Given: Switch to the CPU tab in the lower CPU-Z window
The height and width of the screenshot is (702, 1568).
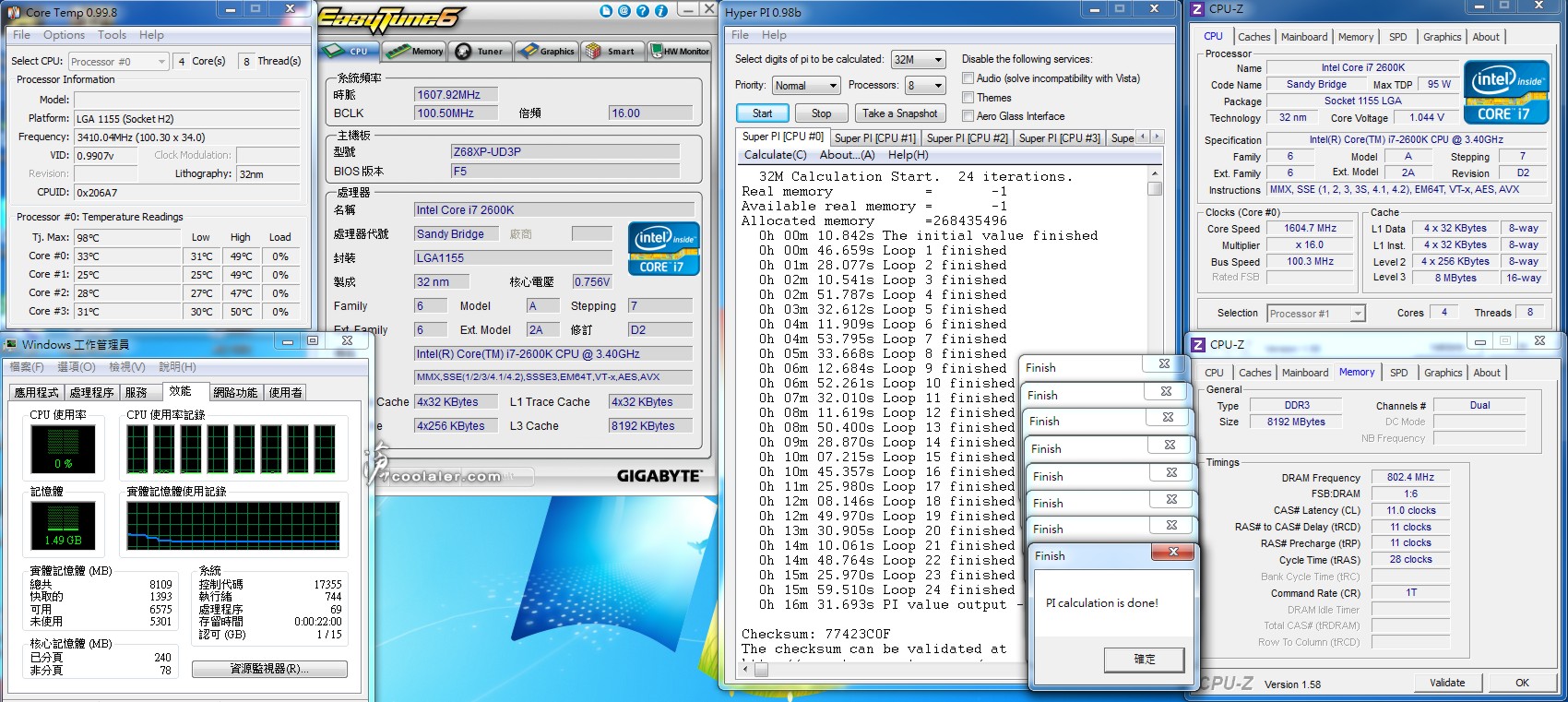Looking at the screenshot, I should 1214,373.
